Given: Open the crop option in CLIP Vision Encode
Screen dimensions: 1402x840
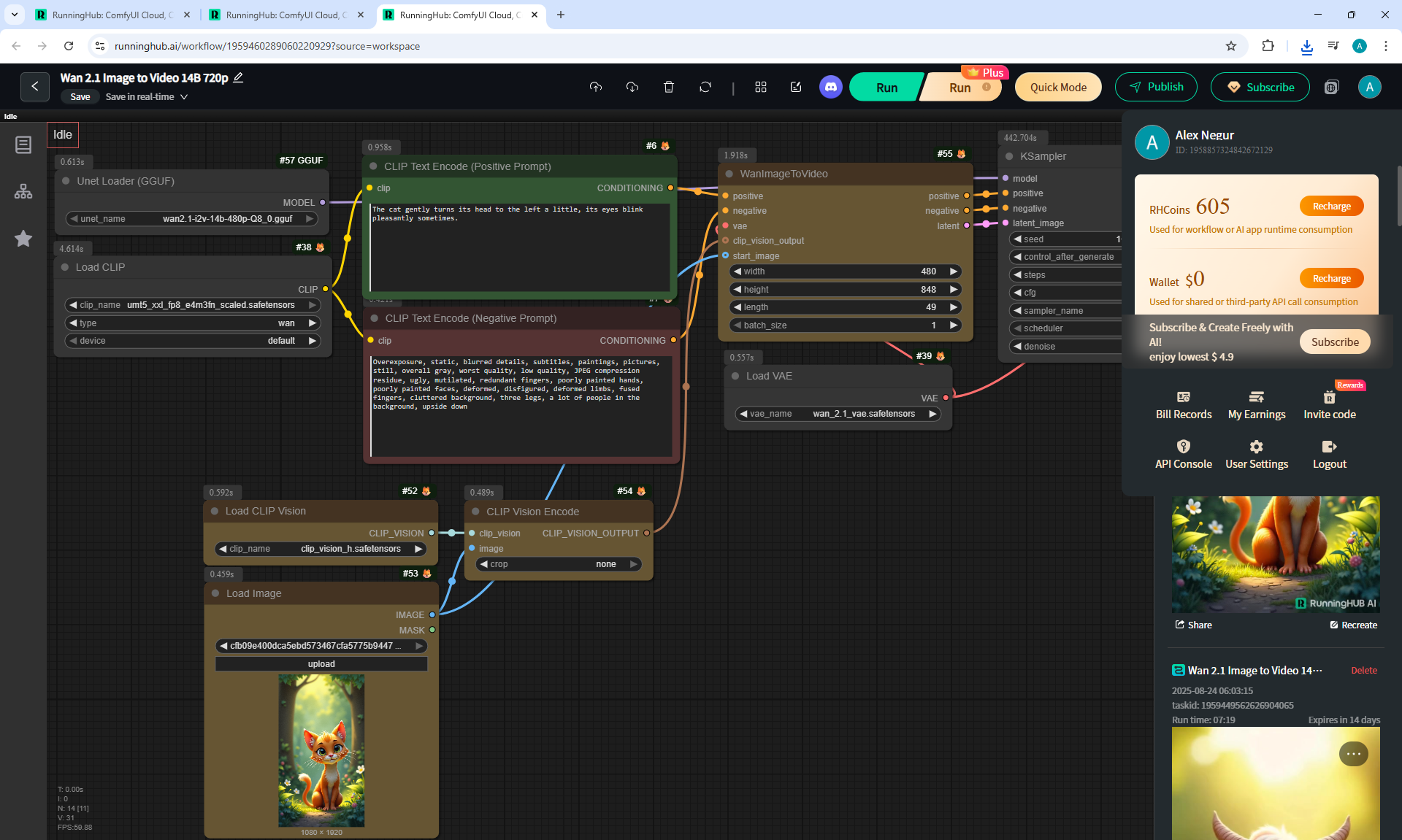Looking at the screenshot, I should [559, 564].
